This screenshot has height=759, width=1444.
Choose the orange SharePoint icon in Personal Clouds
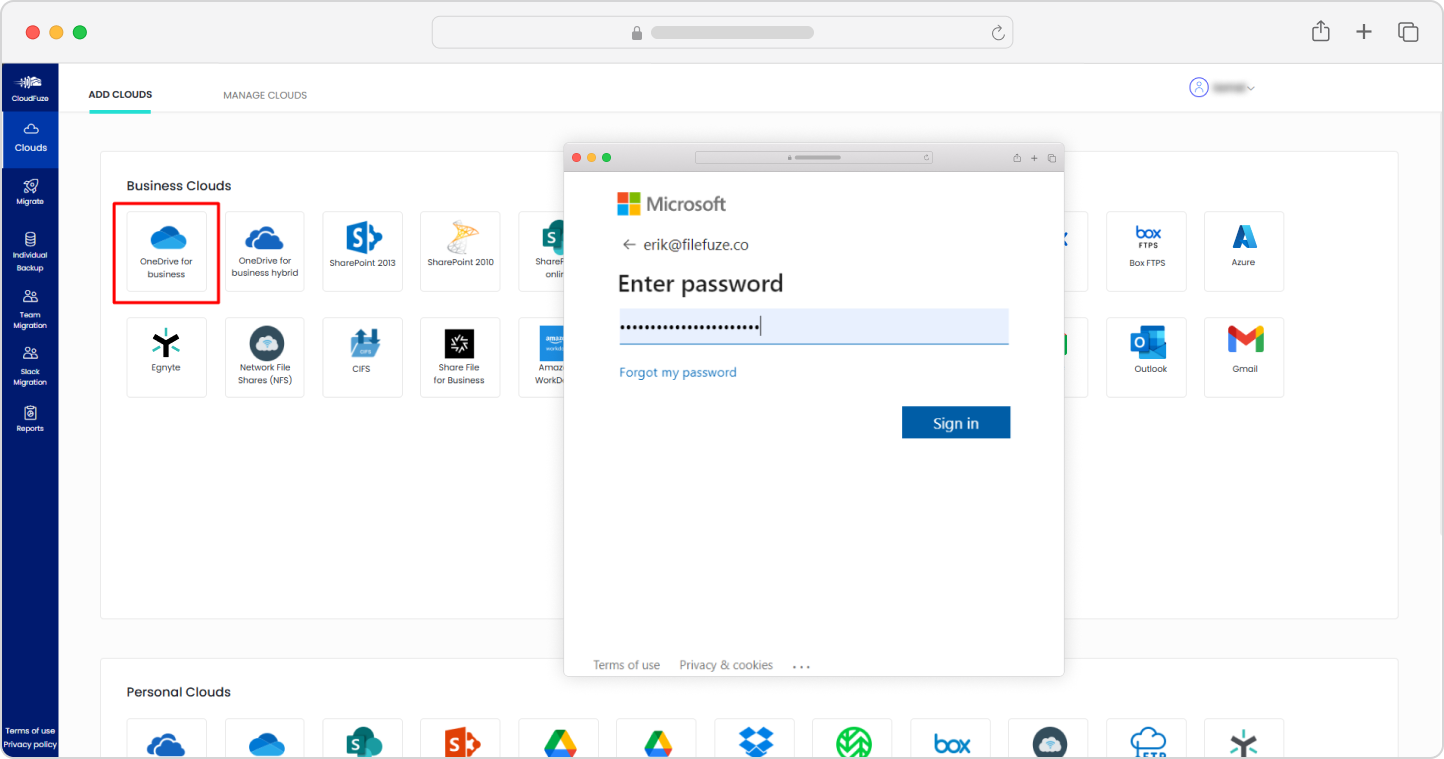(461, 743)
